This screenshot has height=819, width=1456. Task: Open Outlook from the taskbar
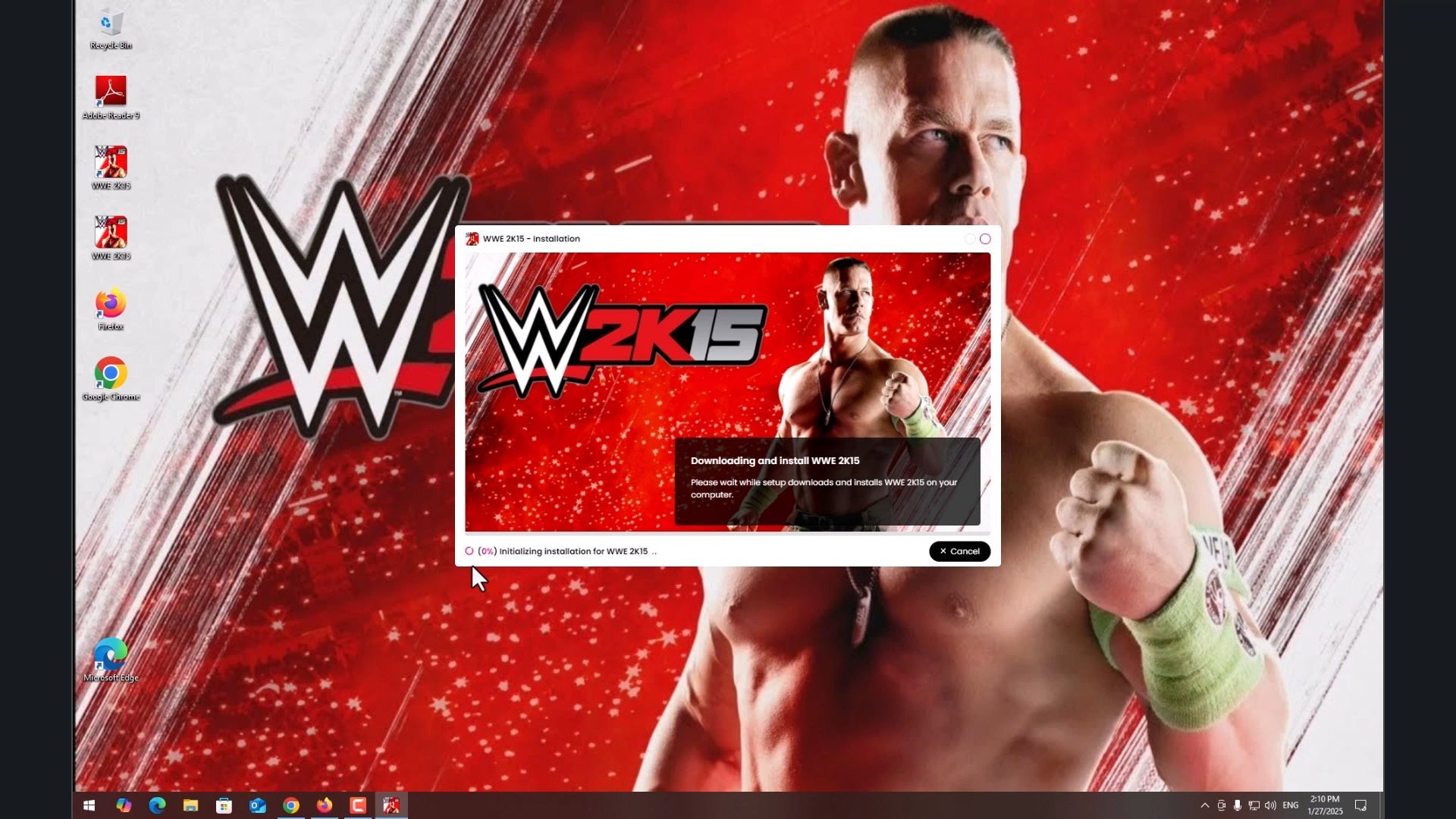click(x=258, y=805)
